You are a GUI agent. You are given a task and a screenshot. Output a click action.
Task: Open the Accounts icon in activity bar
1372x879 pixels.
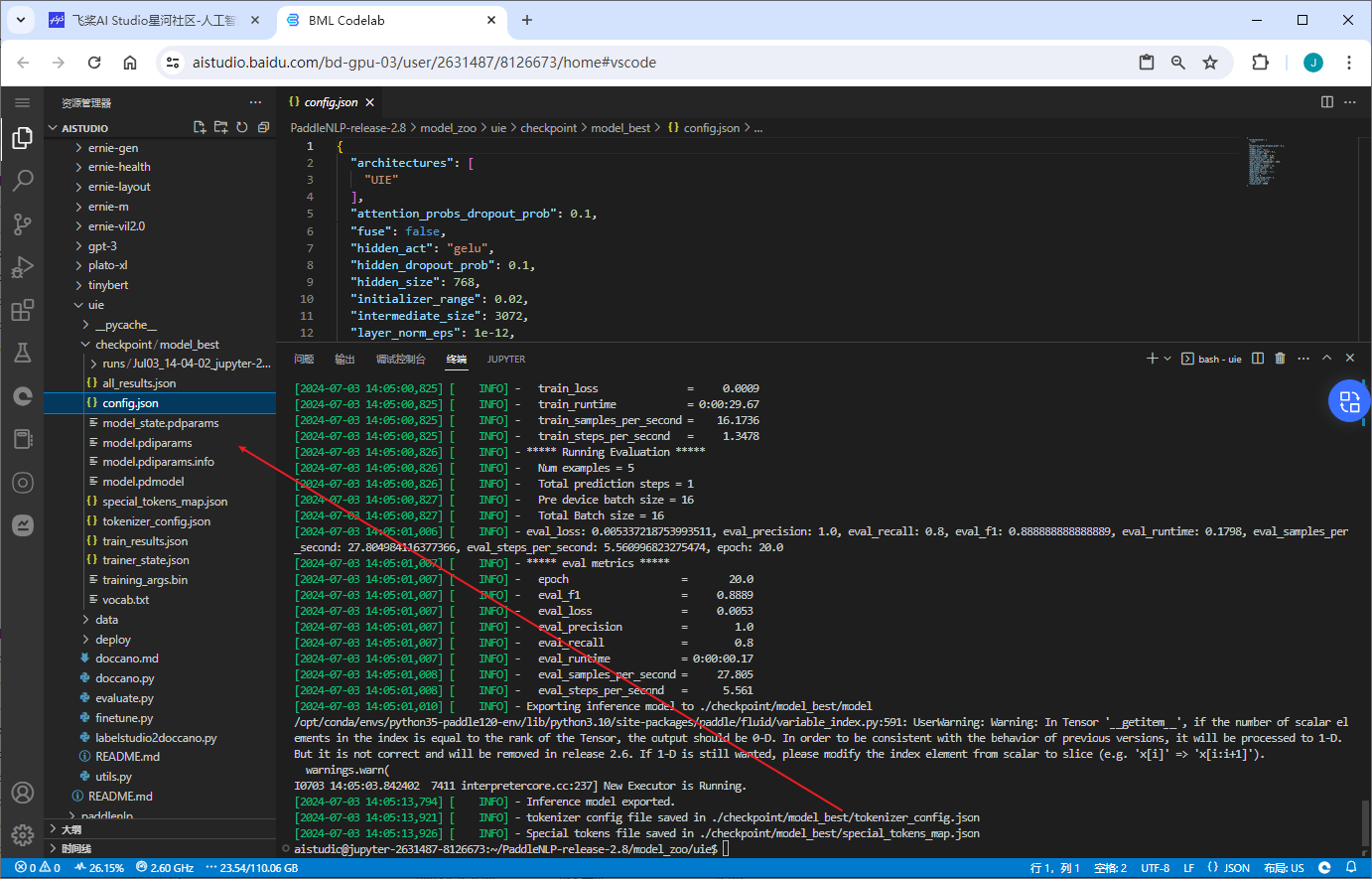[22, 793]
